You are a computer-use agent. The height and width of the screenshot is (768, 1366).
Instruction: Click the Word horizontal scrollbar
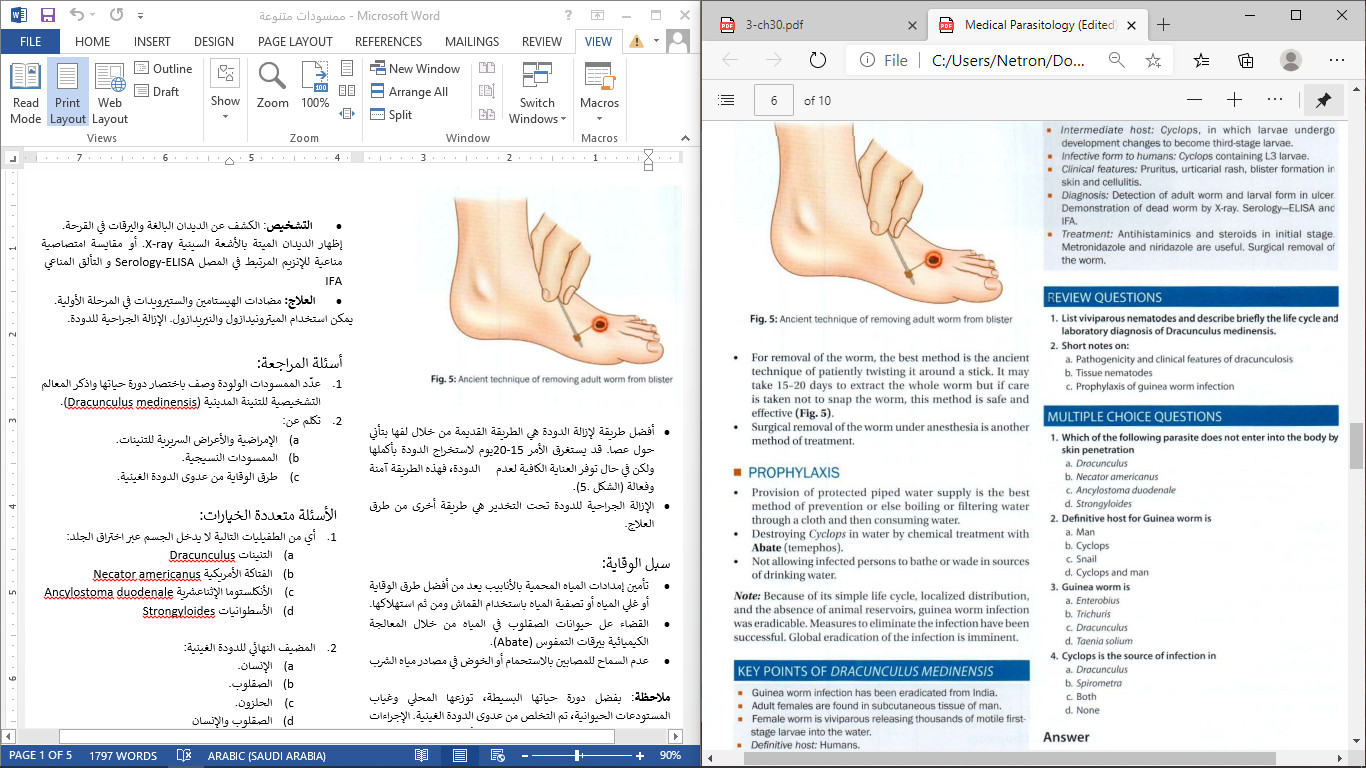pyautogui.click(x=337, y=736)
